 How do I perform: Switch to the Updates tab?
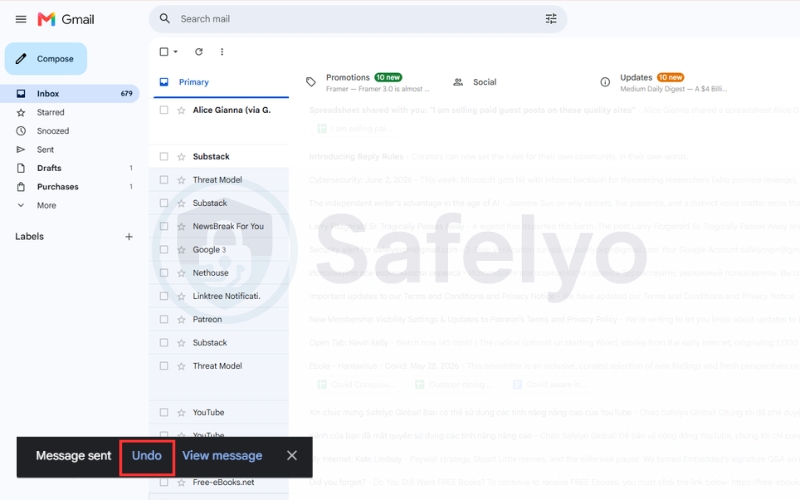point(662,82)
